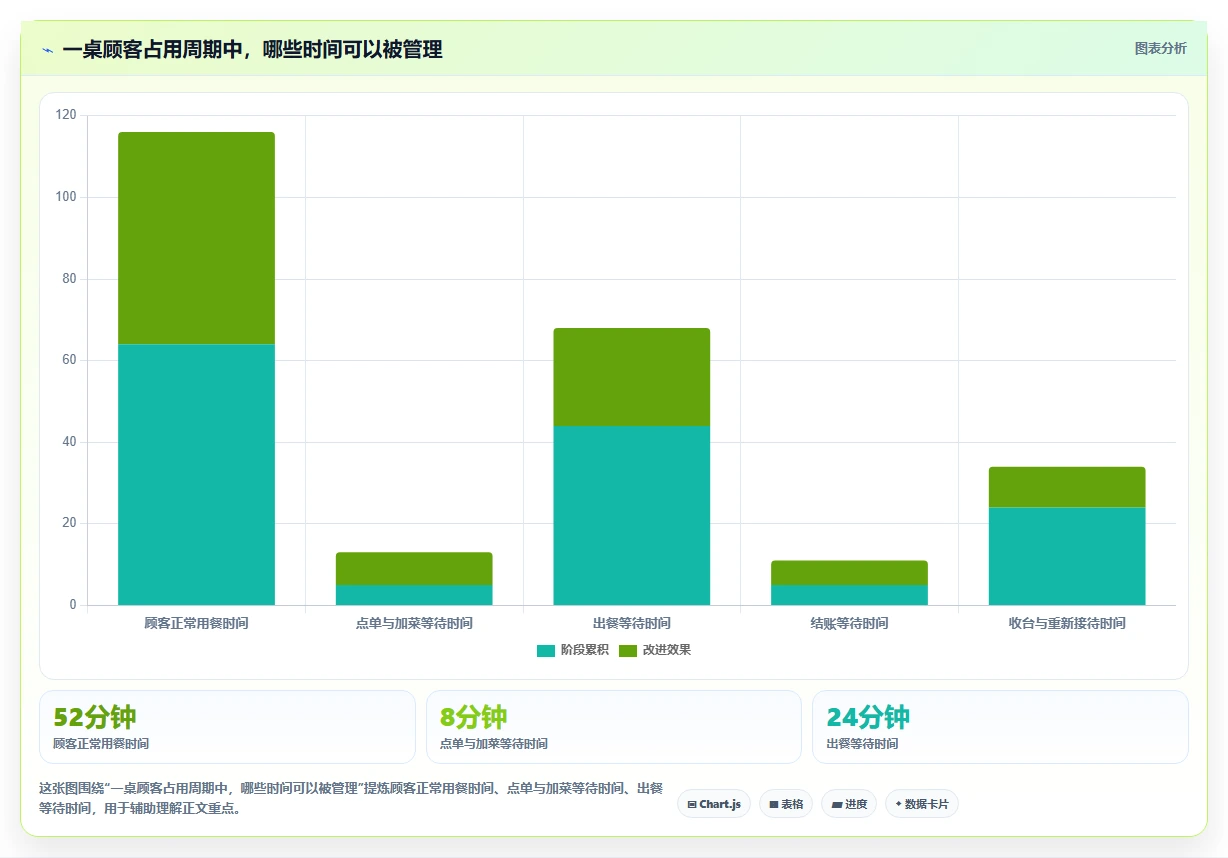Click the teal segment of 点单与加菜等待时间 bar
This screenshot has height=858, width=1228.
pyautogui.click(x=414, y=595)
